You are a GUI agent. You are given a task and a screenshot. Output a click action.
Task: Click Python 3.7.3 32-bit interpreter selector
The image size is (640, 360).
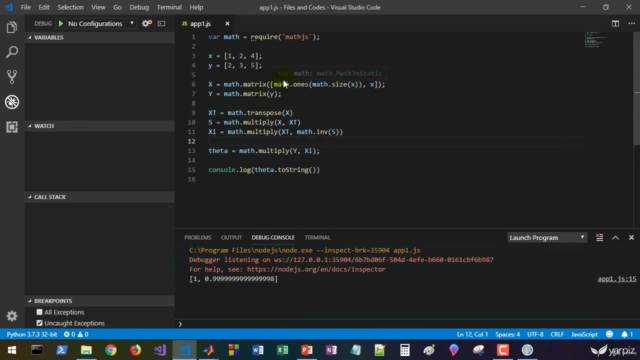pyautogui.click(x=32, y=334)
